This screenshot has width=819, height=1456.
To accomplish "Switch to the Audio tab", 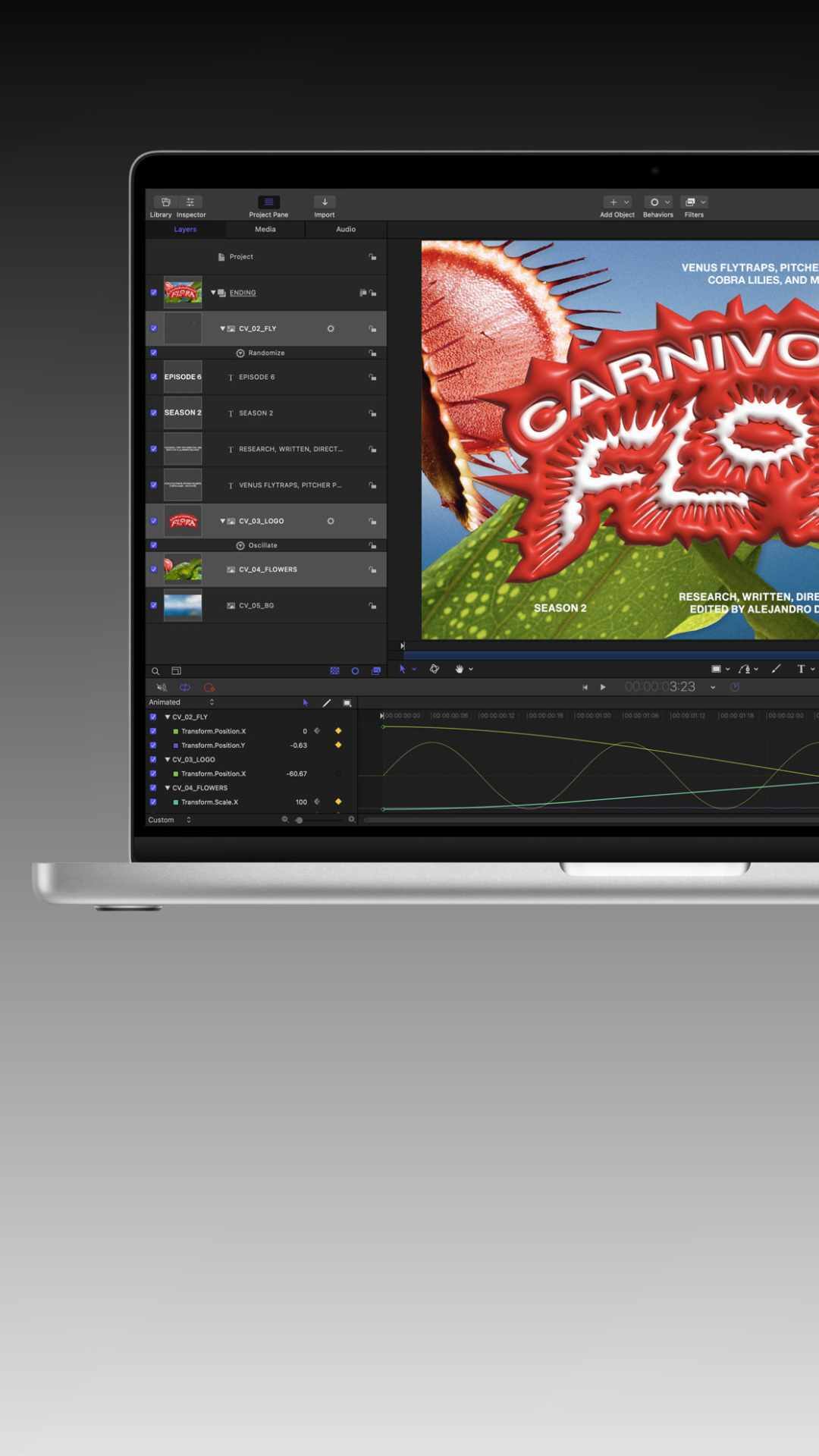I will pyautogui.click(x=346, y=229).
